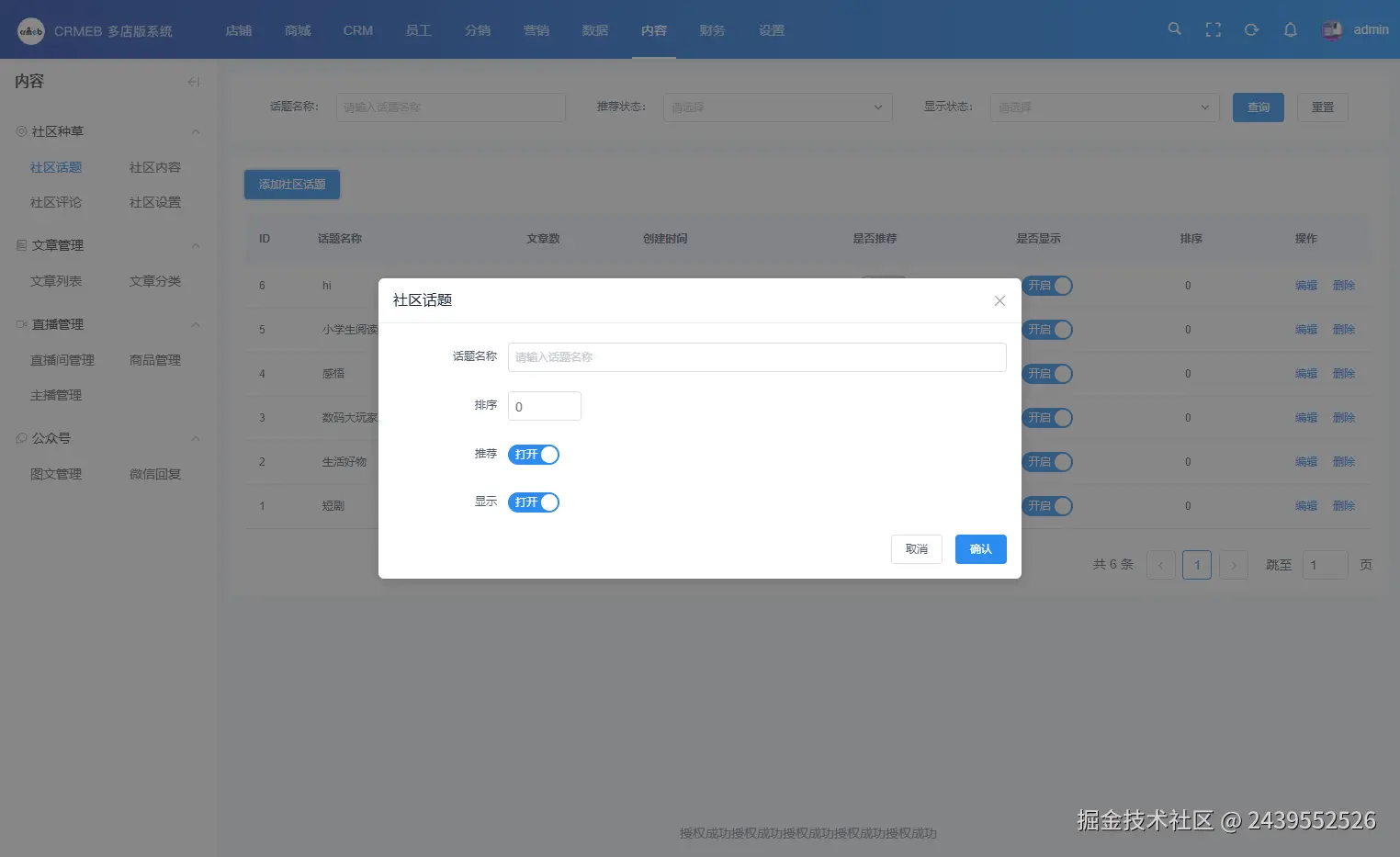
Task: Open the 营销 top menu
Action: click(x=536, y=30)
